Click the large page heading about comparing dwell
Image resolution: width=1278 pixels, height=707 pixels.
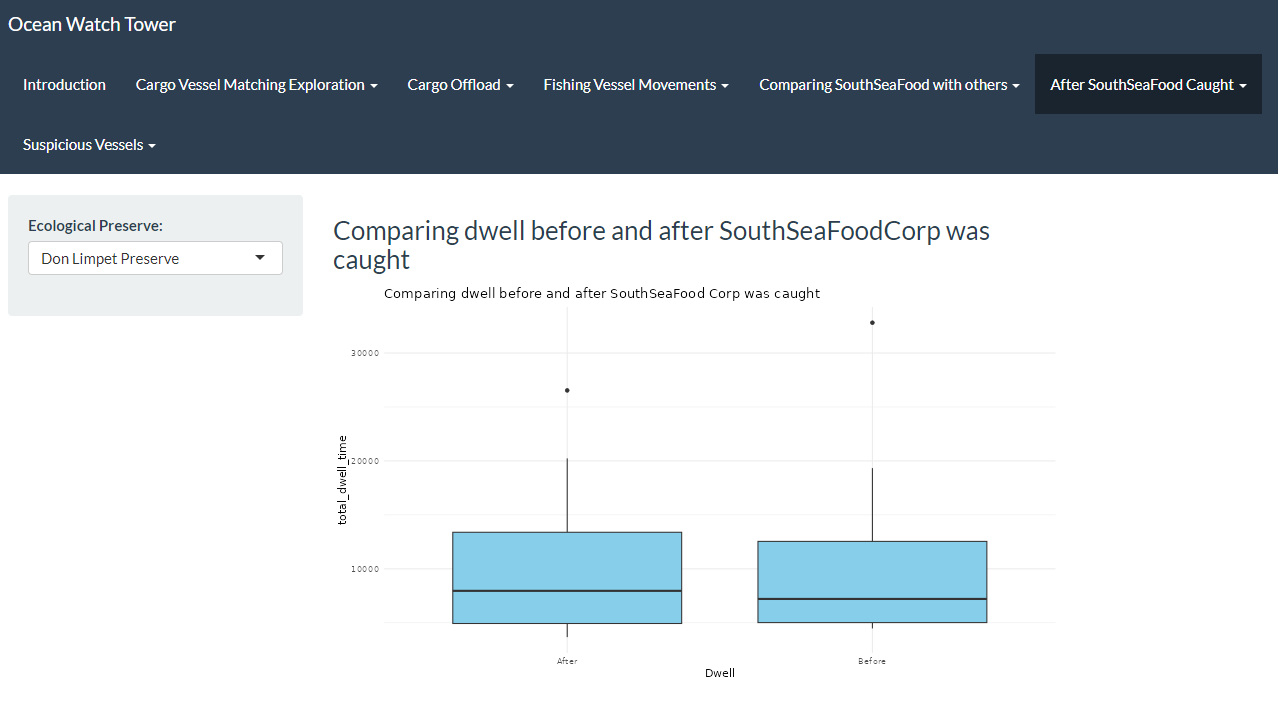661,245
